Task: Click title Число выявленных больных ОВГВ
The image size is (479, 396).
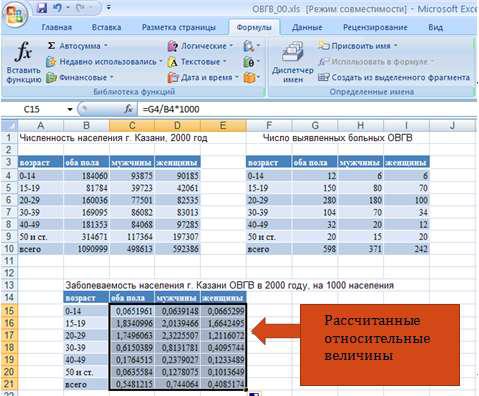Action: point(337,137)
